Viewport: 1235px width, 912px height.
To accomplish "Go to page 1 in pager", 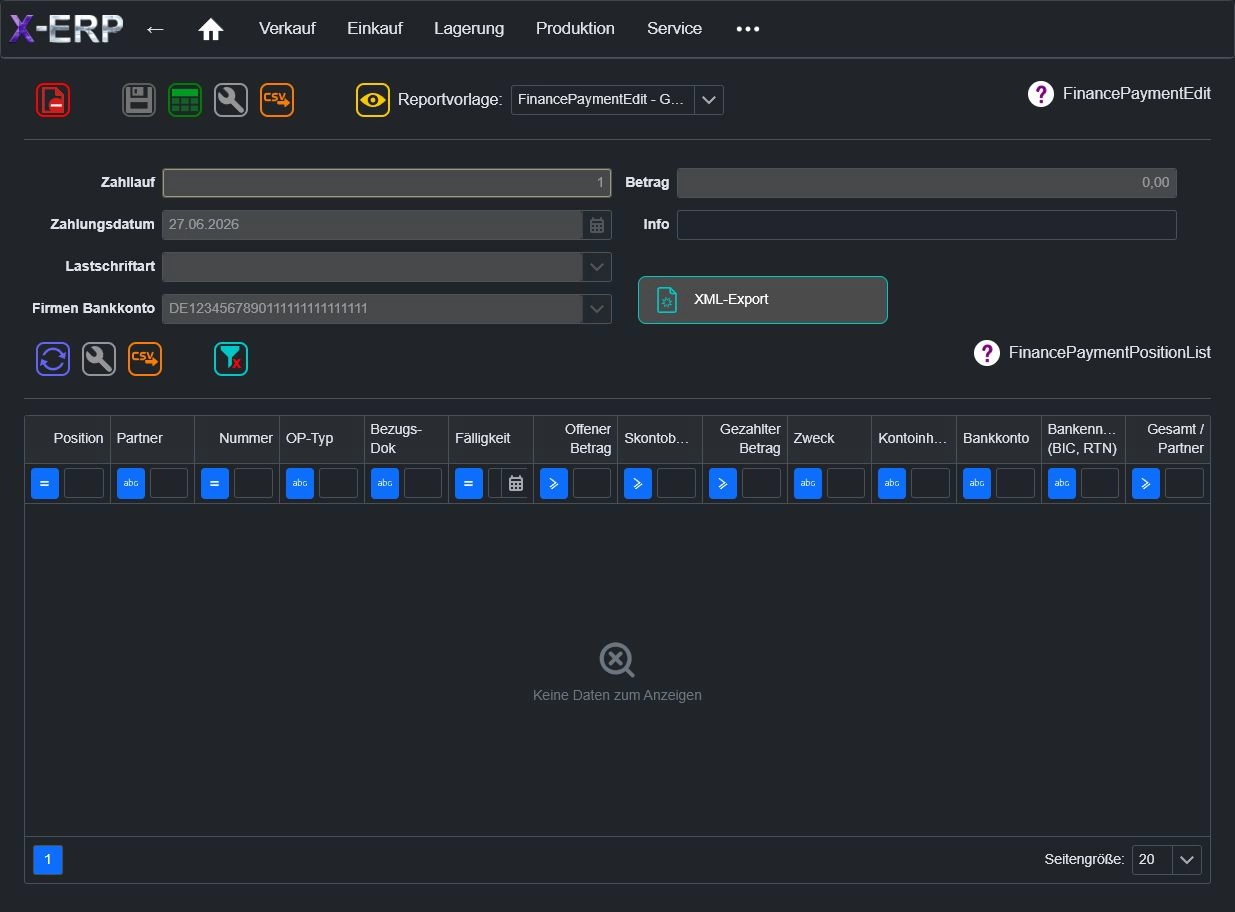I will coord(48,860).
